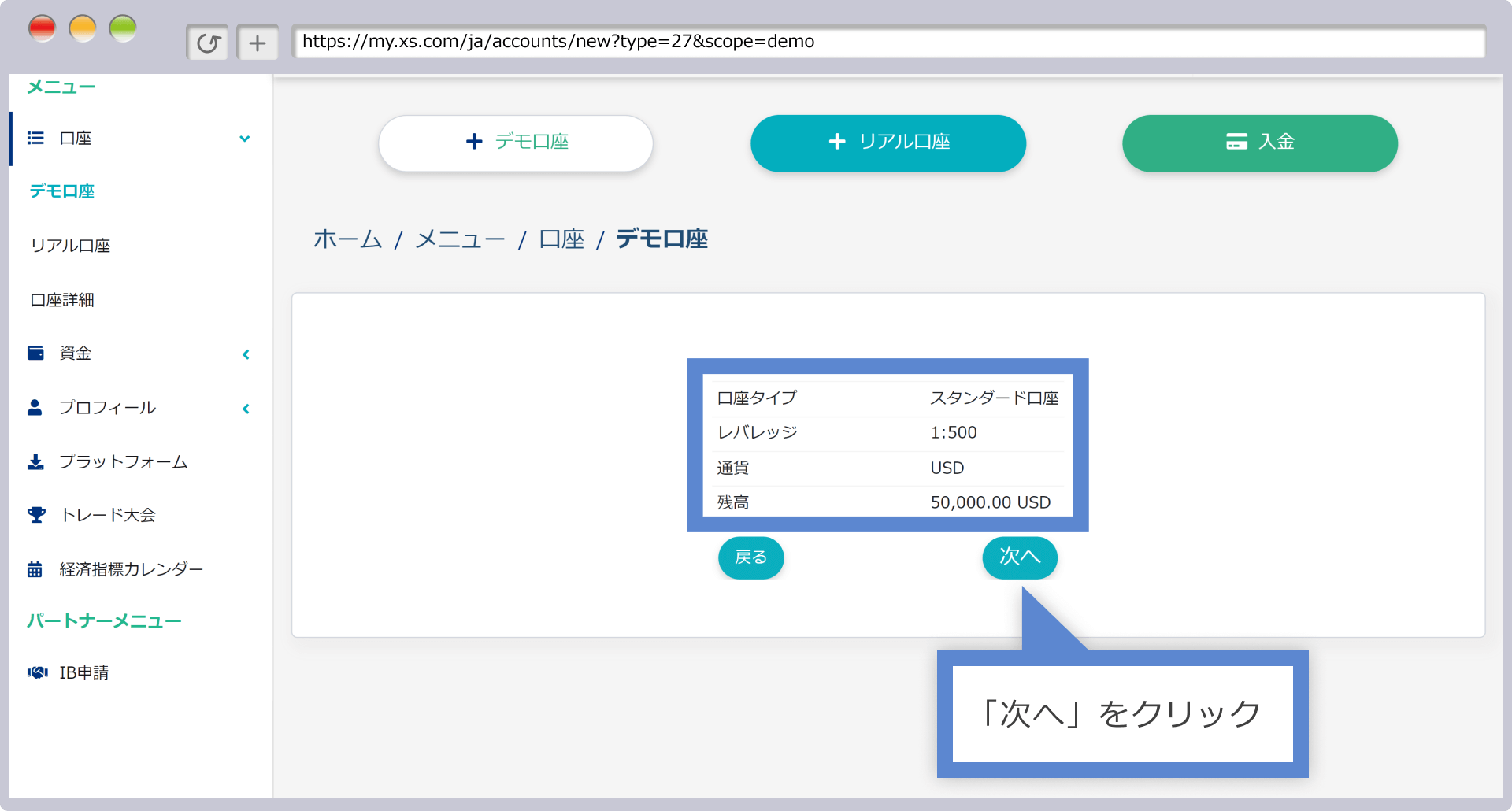
Task: Go to ホーム in the breadcrumb
Action: 348,239
